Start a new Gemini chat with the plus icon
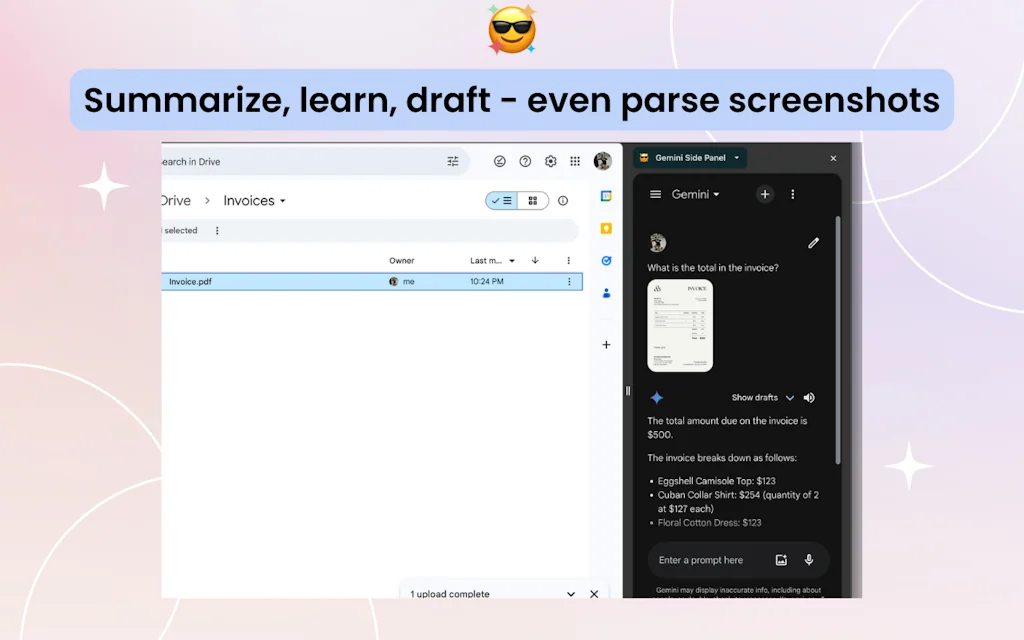 (x=765, y=194)
